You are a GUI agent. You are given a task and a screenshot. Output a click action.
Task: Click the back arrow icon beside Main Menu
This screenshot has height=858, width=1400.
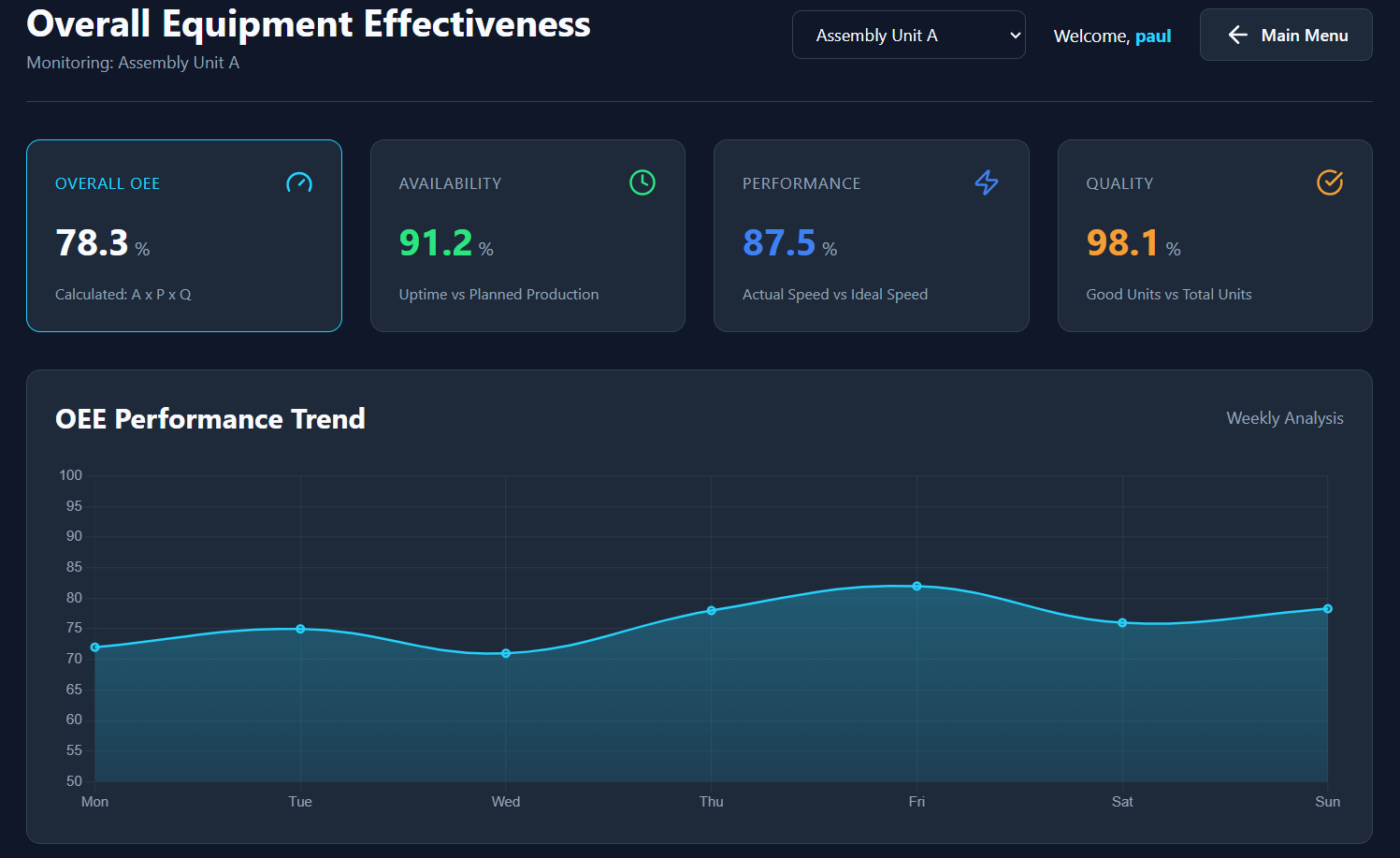point(1237,35)
